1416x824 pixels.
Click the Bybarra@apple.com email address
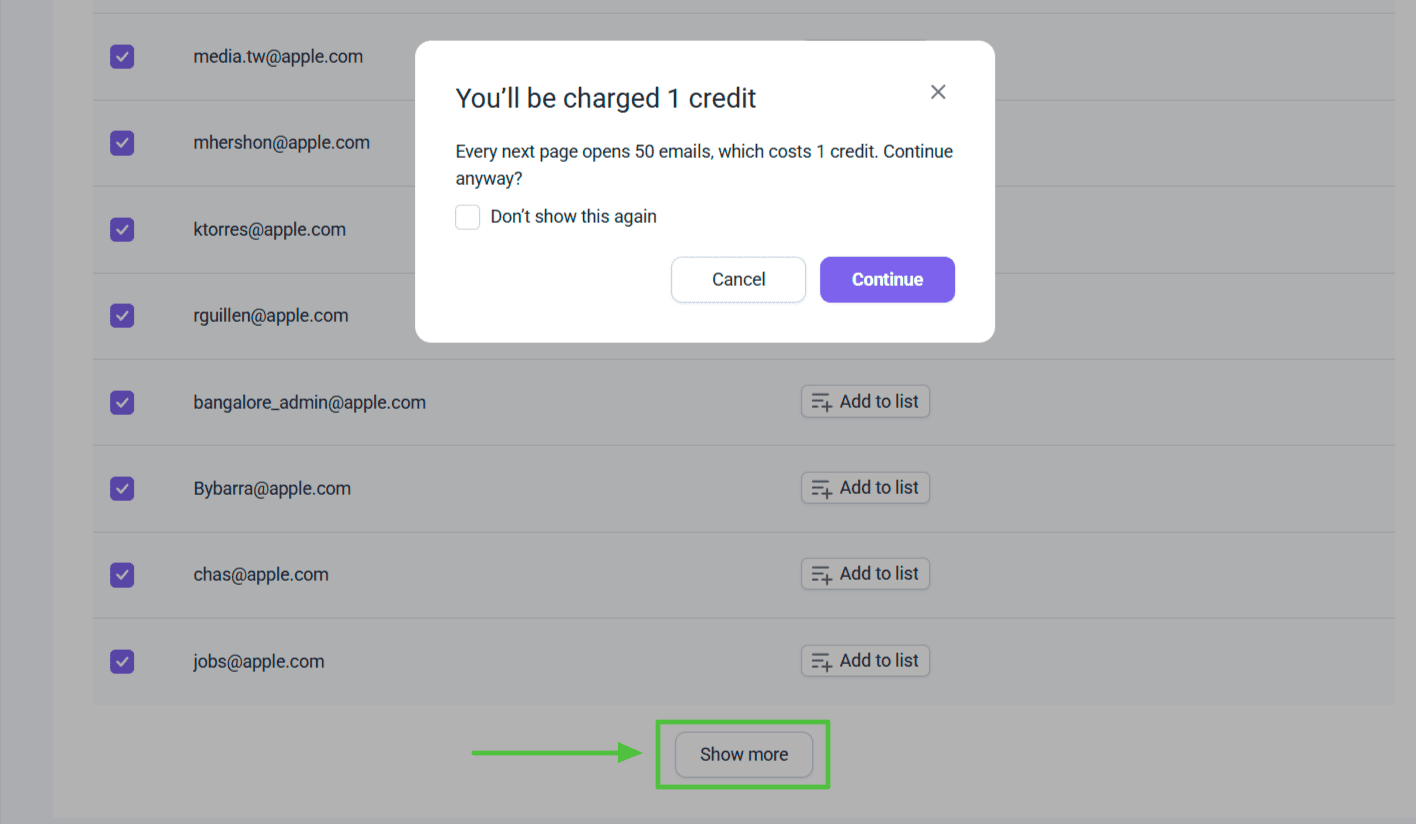[272, 489]
